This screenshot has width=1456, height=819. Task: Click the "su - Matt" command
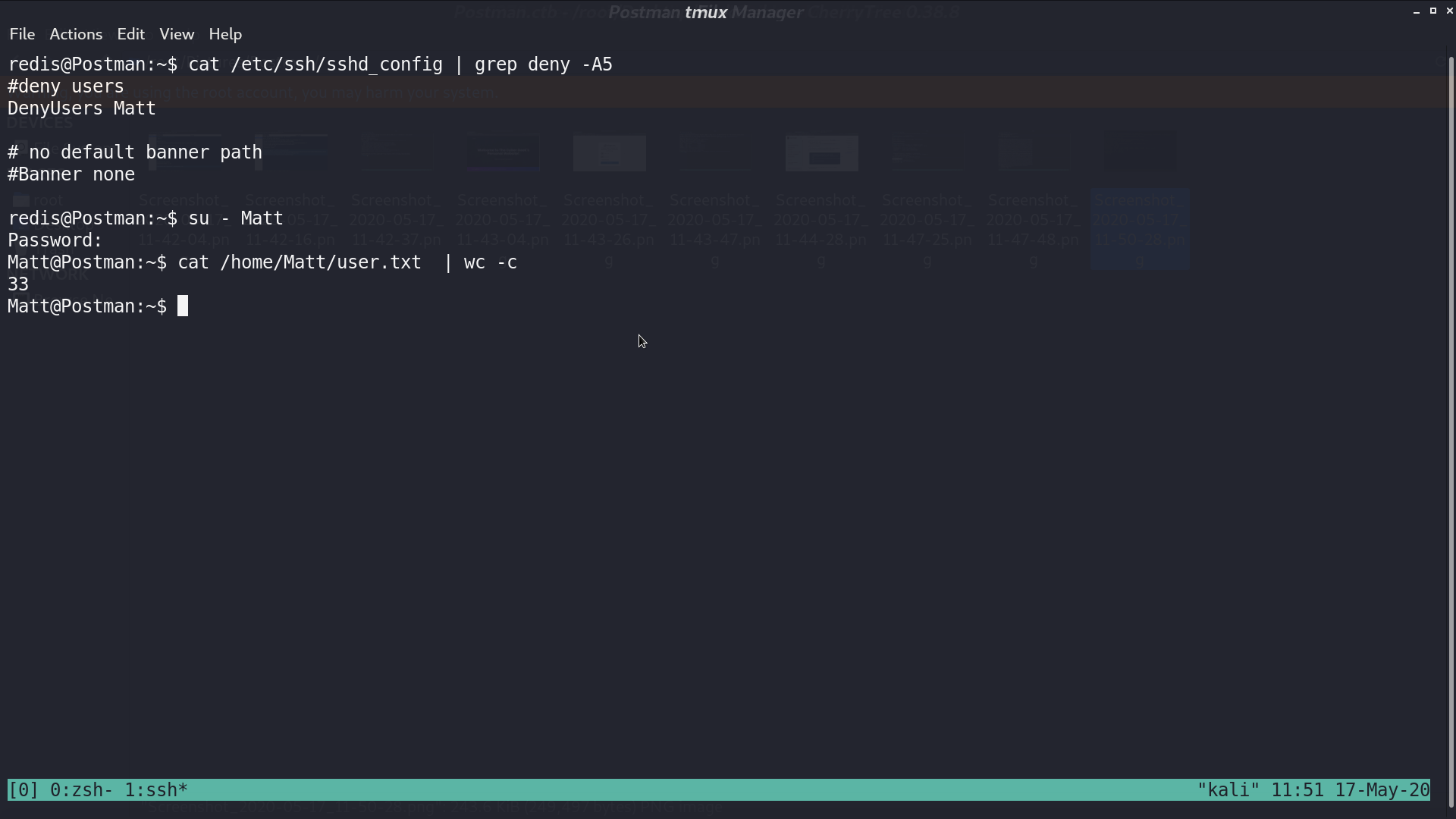point(236,218)
